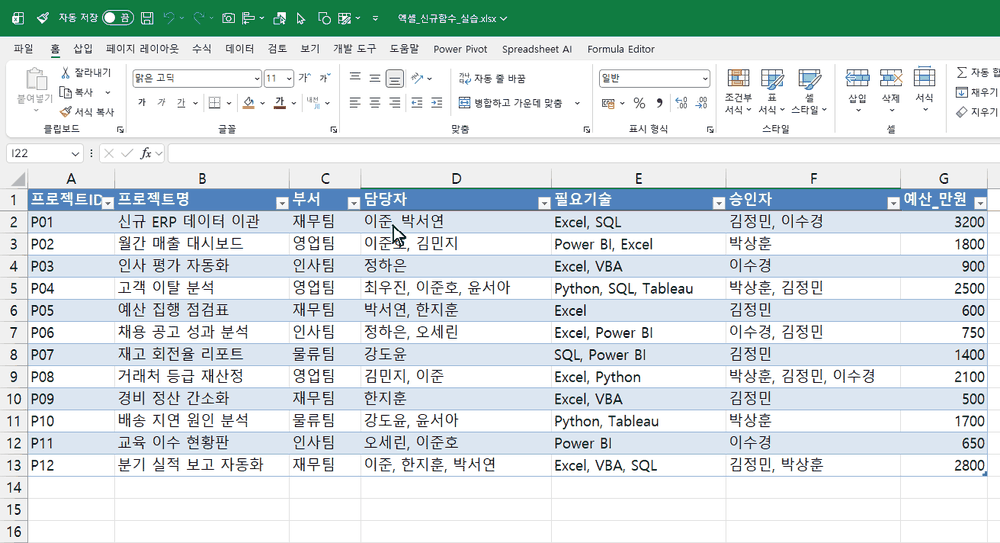Image resolution: width=1000 pixels, height=543 pixels.
Task: Click the 서식 복사 format painter
Action: pos(87,112)
